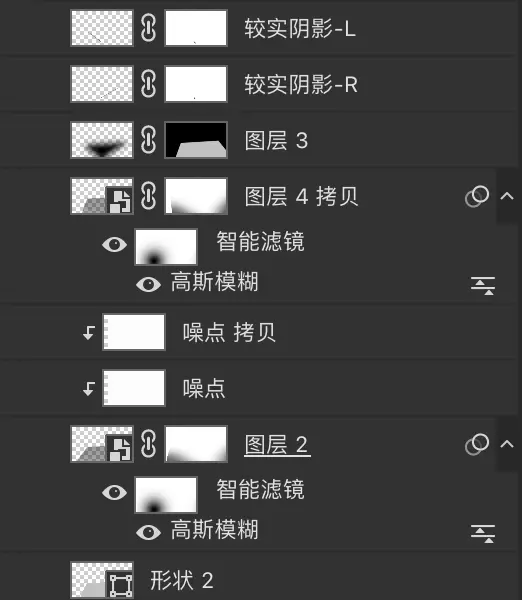Click mask link icon on 图层 2
Screen dimensions: 522x600
click(148, 444)
